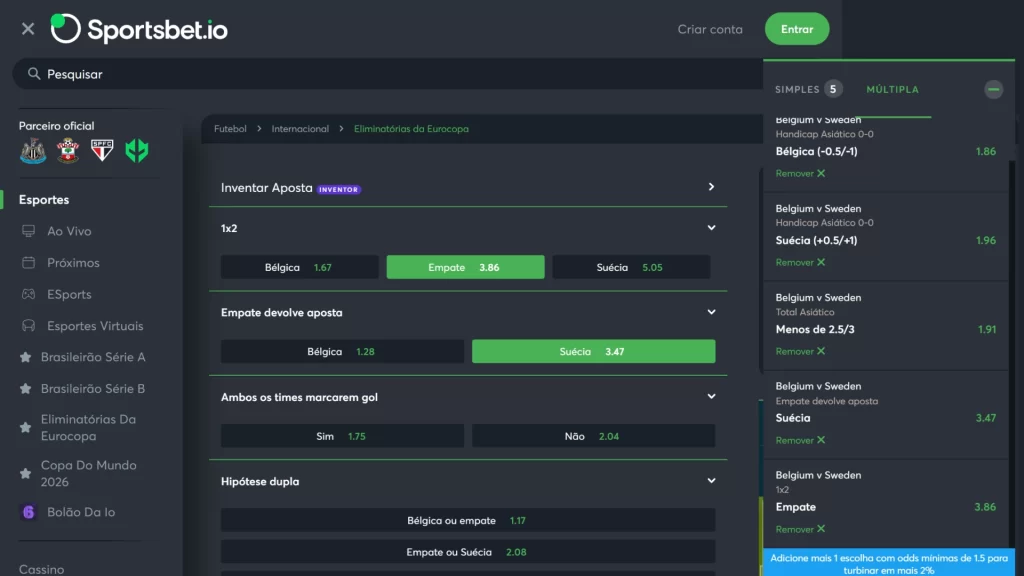The width and height of the screenshot is (1024, 576).
Task: Click star icon beside Copa Do Mundo 2026
Action: pos(25,473)
